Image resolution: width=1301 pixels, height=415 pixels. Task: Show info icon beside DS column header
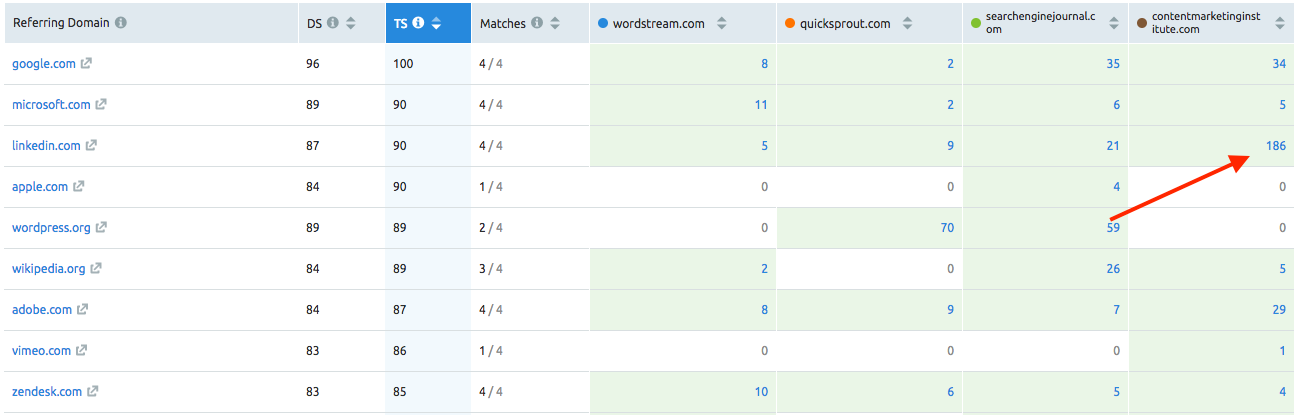click(334, 23)
